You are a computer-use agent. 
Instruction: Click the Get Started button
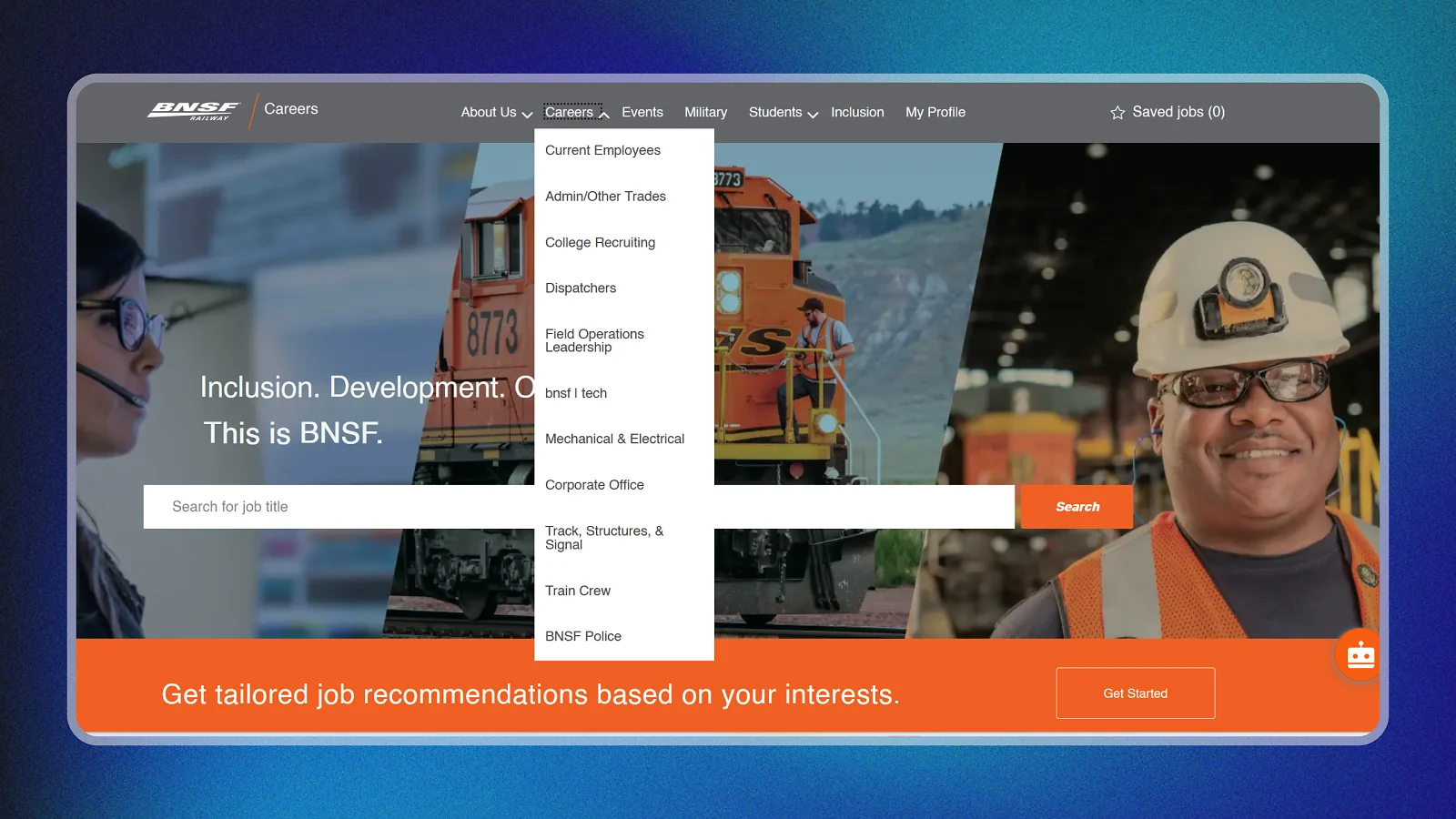point(1136,693)
